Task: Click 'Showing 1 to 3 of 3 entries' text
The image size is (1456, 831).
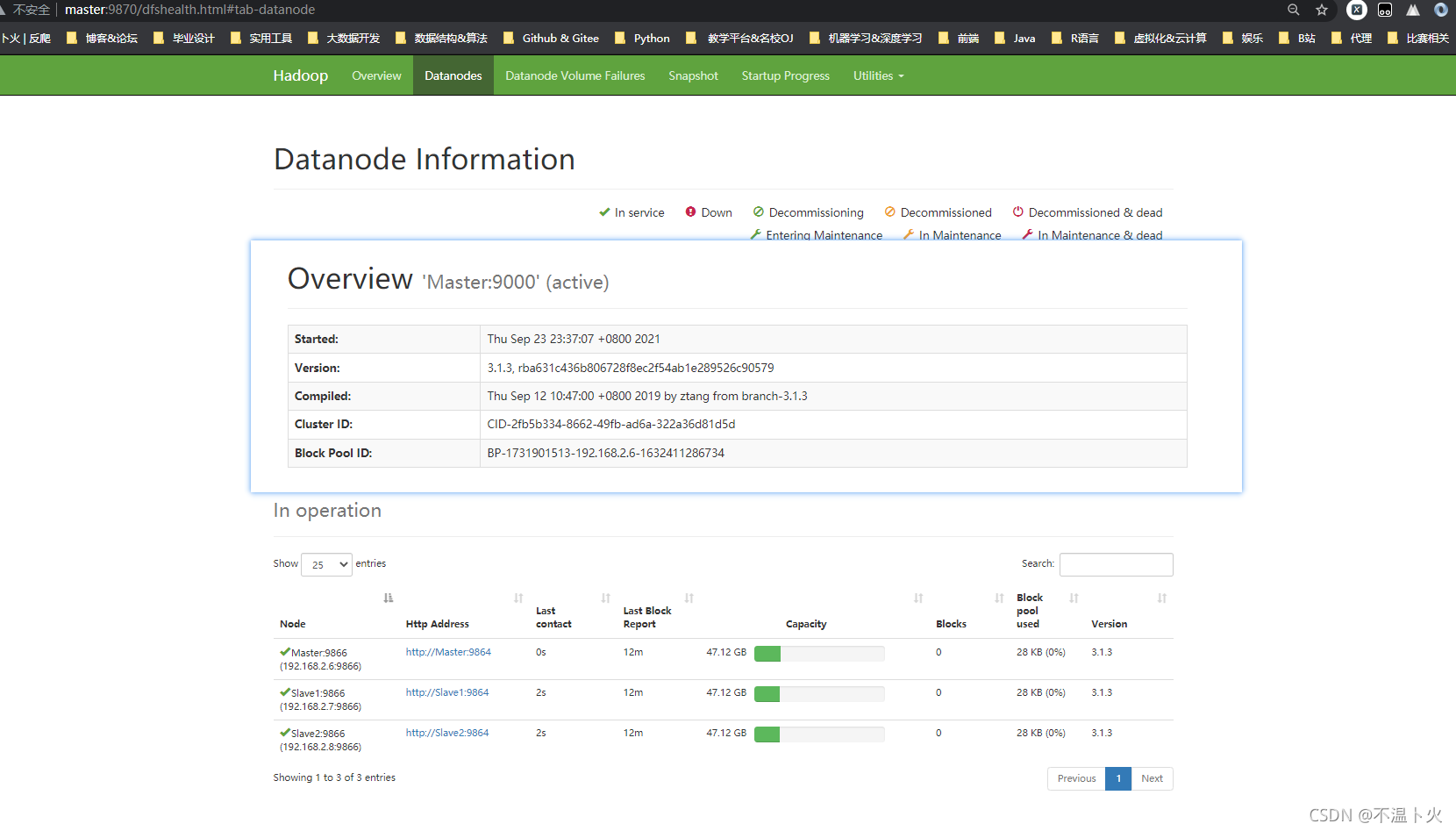Action: point(334,777)
